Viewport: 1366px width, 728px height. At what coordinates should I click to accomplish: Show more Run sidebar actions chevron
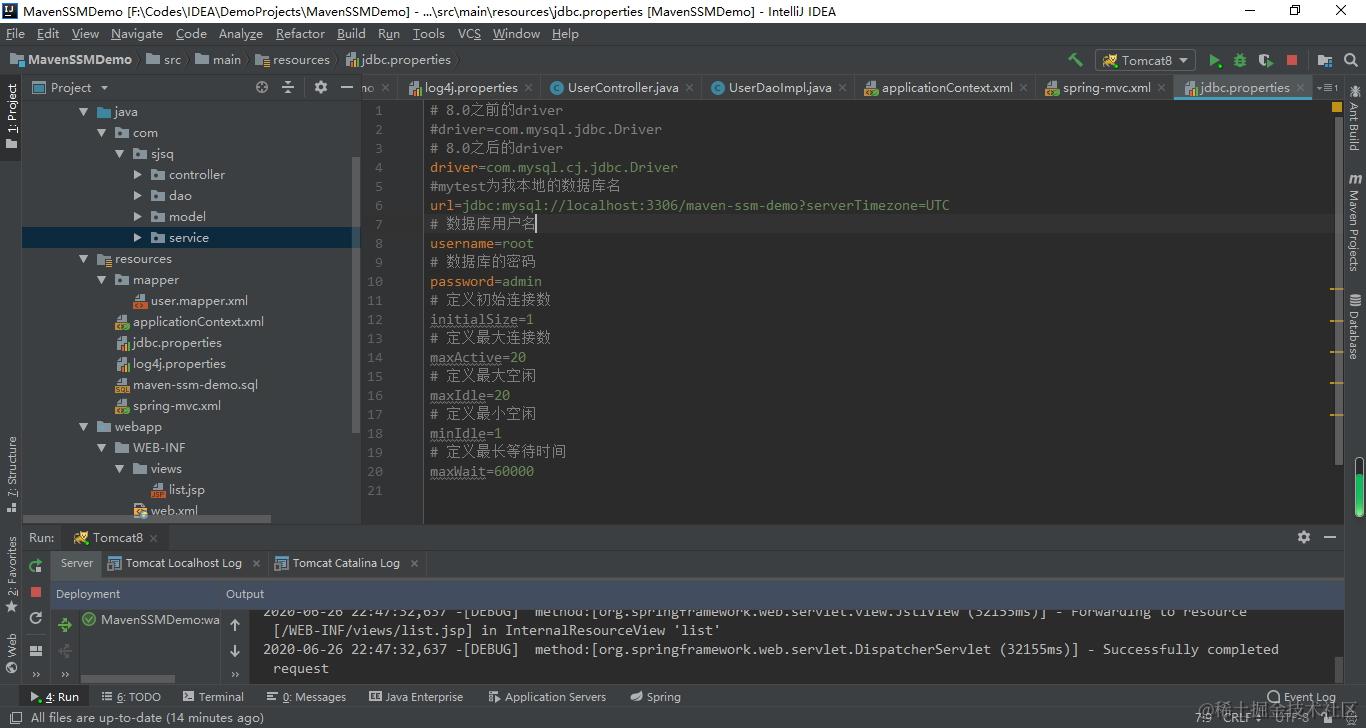pos(36,675)
